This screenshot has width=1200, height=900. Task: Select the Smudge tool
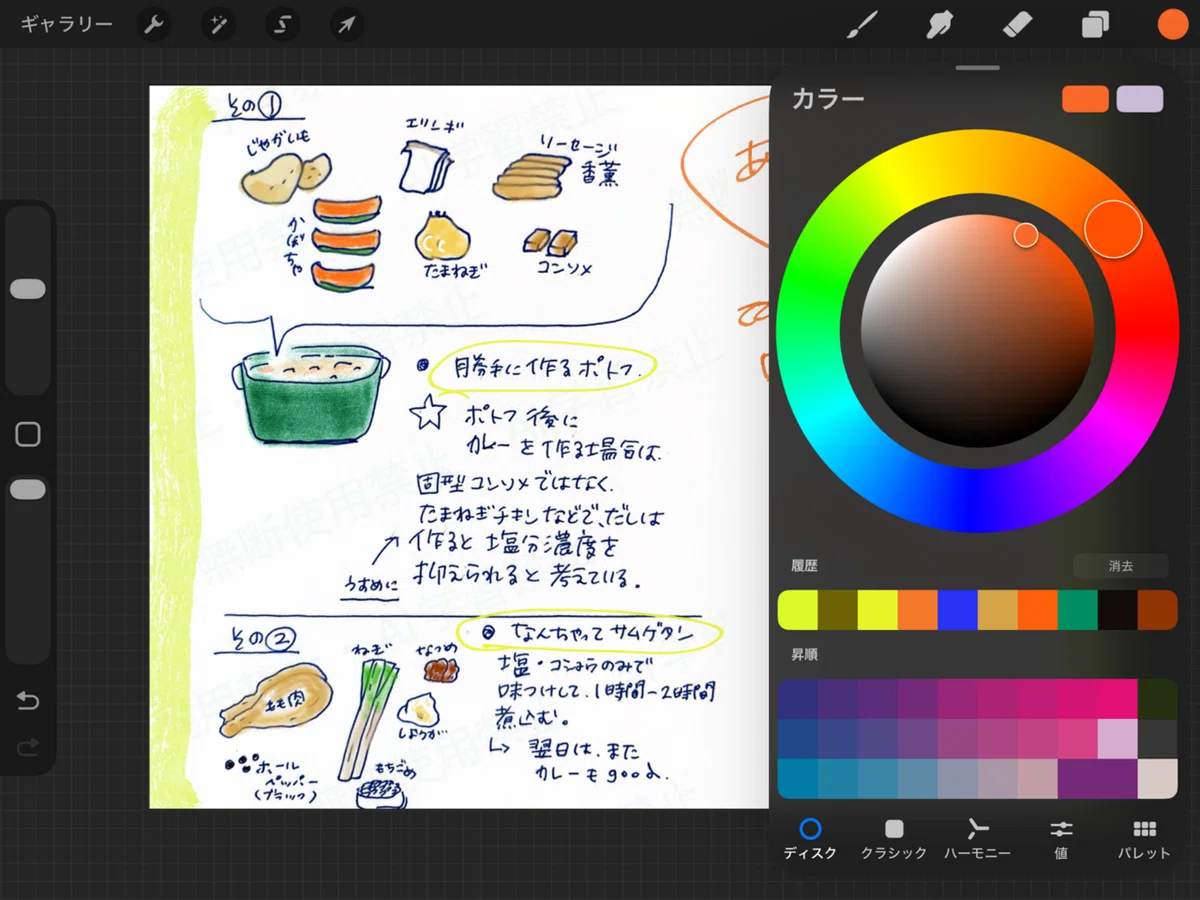pyautogui.click(x=939, y=24)
